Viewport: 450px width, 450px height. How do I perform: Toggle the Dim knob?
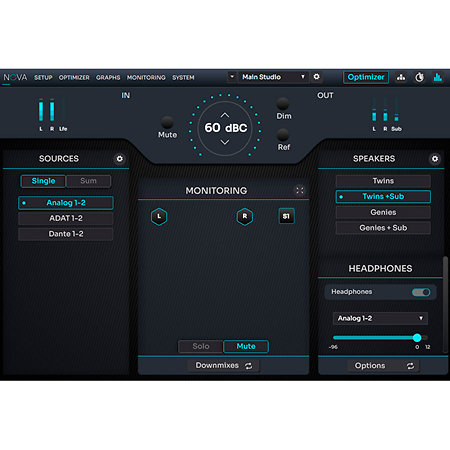coord(283,104)
